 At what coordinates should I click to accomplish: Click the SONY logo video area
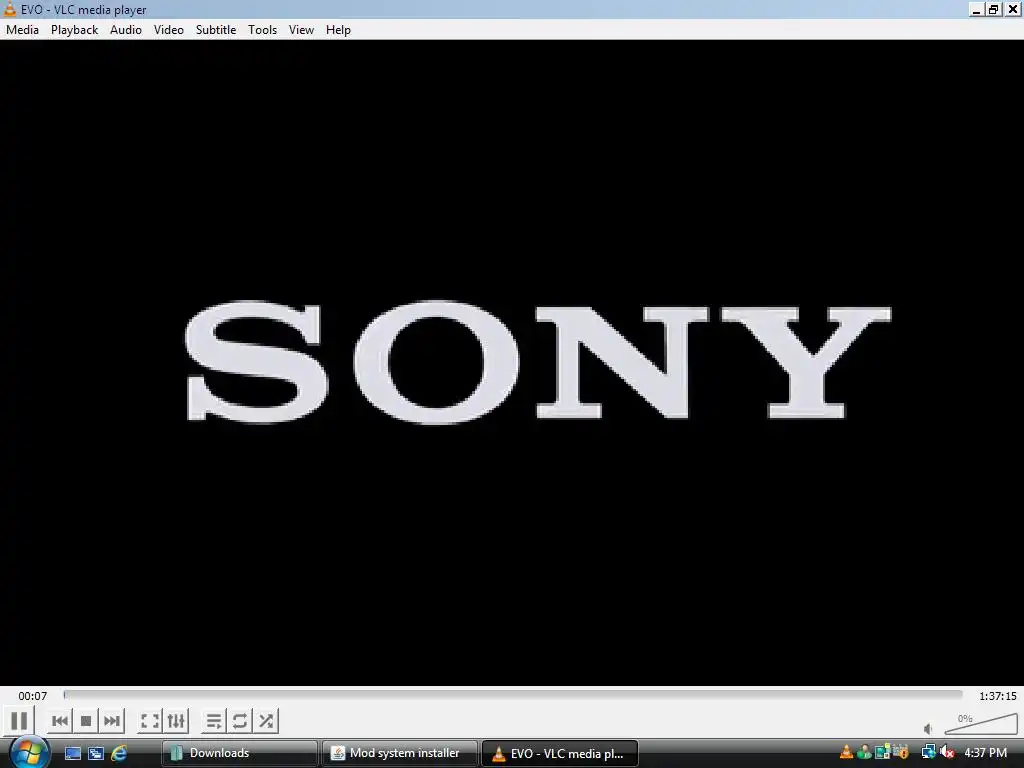pyautogui.click(x=537, y=362)
